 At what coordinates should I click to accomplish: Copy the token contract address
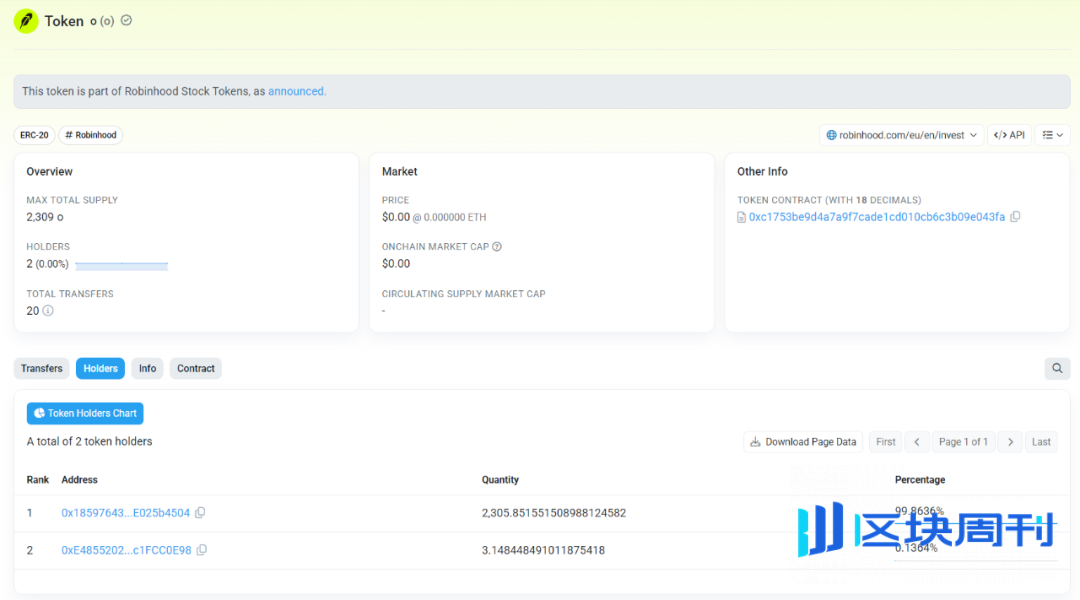tap(1015, 216)
